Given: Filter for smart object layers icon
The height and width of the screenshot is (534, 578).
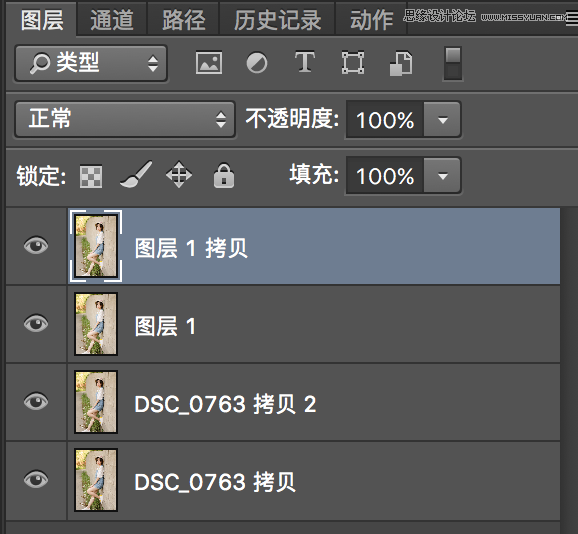Looking at the screenshot, I should coord(401,63).
